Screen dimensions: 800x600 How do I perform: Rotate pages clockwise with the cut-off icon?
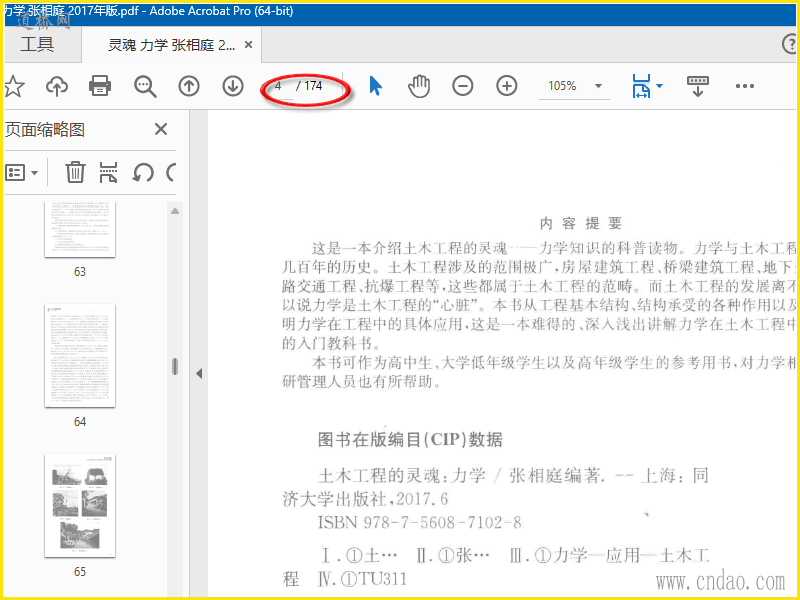171,172
